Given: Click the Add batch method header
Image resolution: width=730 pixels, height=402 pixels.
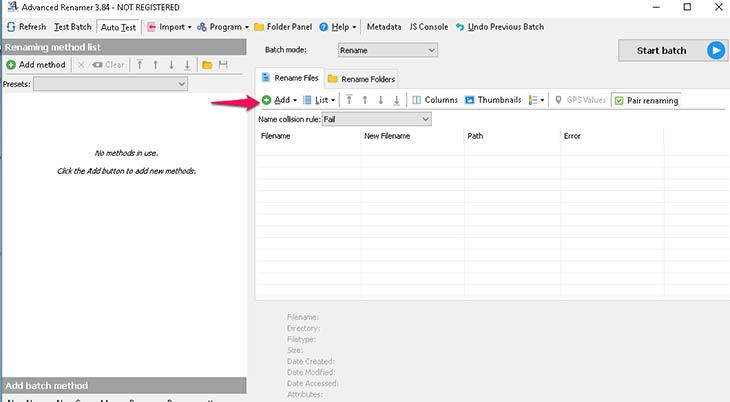Looking at the screenshot, I should 124,386.
